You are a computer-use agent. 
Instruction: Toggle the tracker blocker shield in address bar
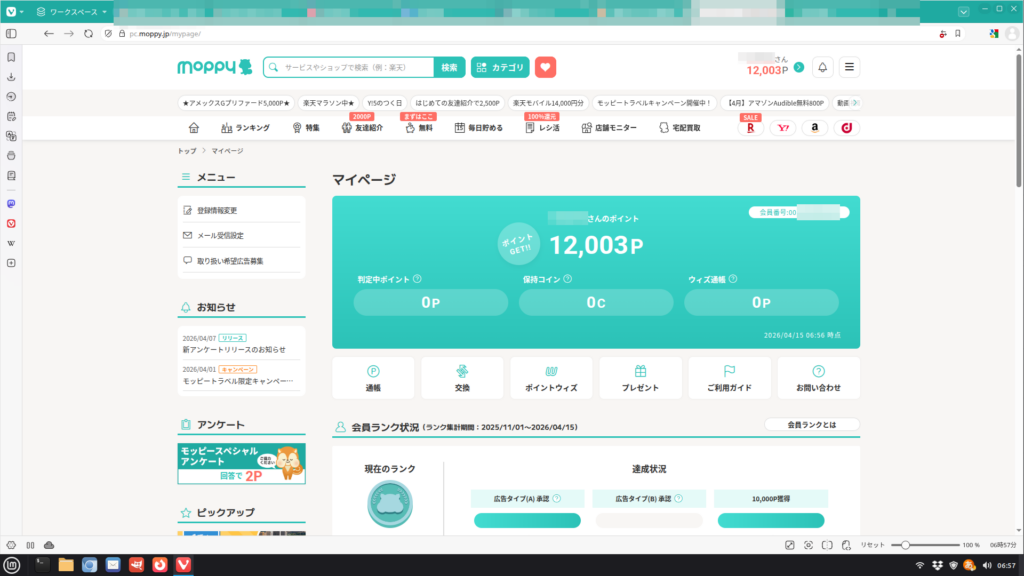109,33
